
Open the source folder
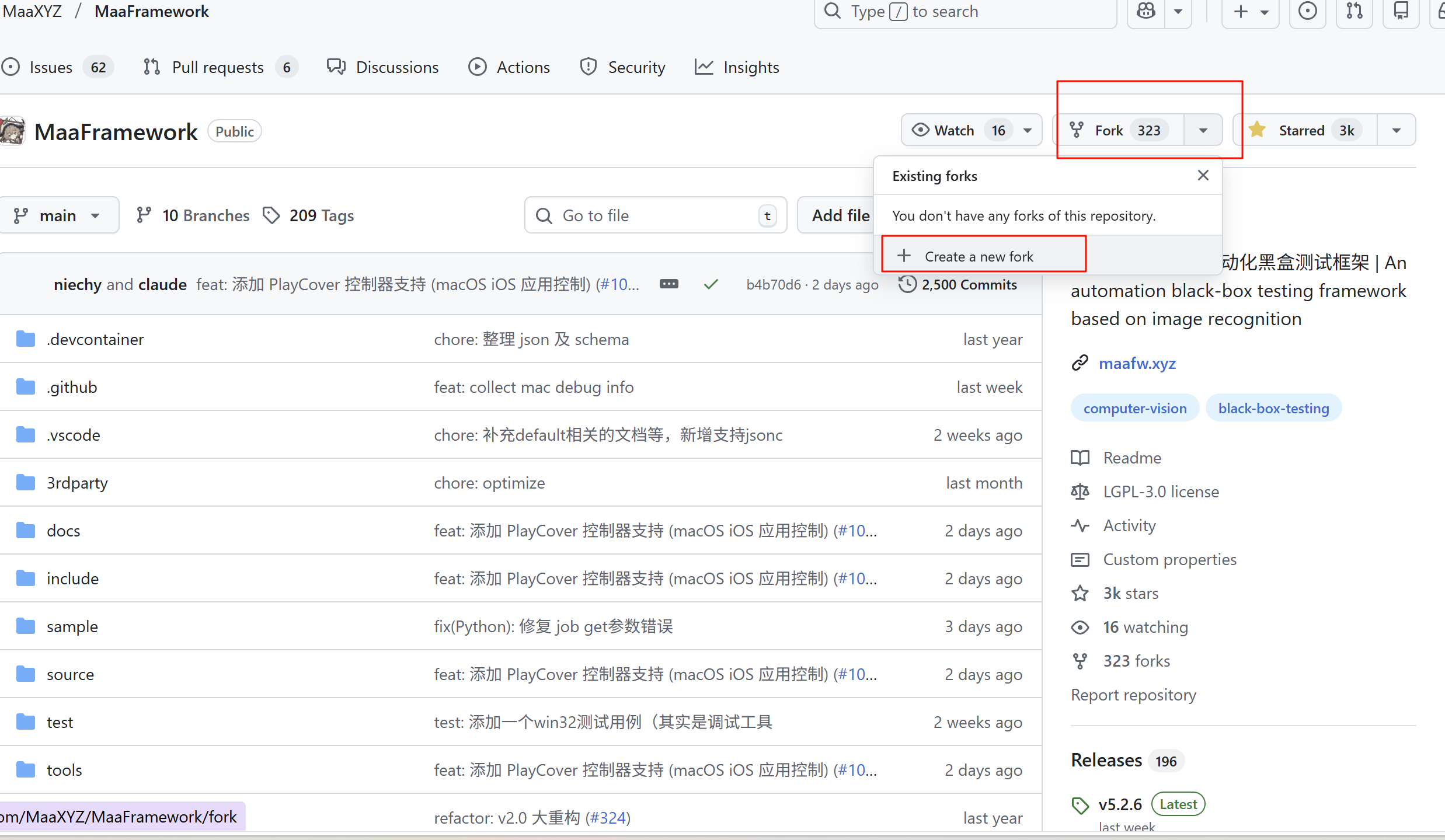pos(71,674)
